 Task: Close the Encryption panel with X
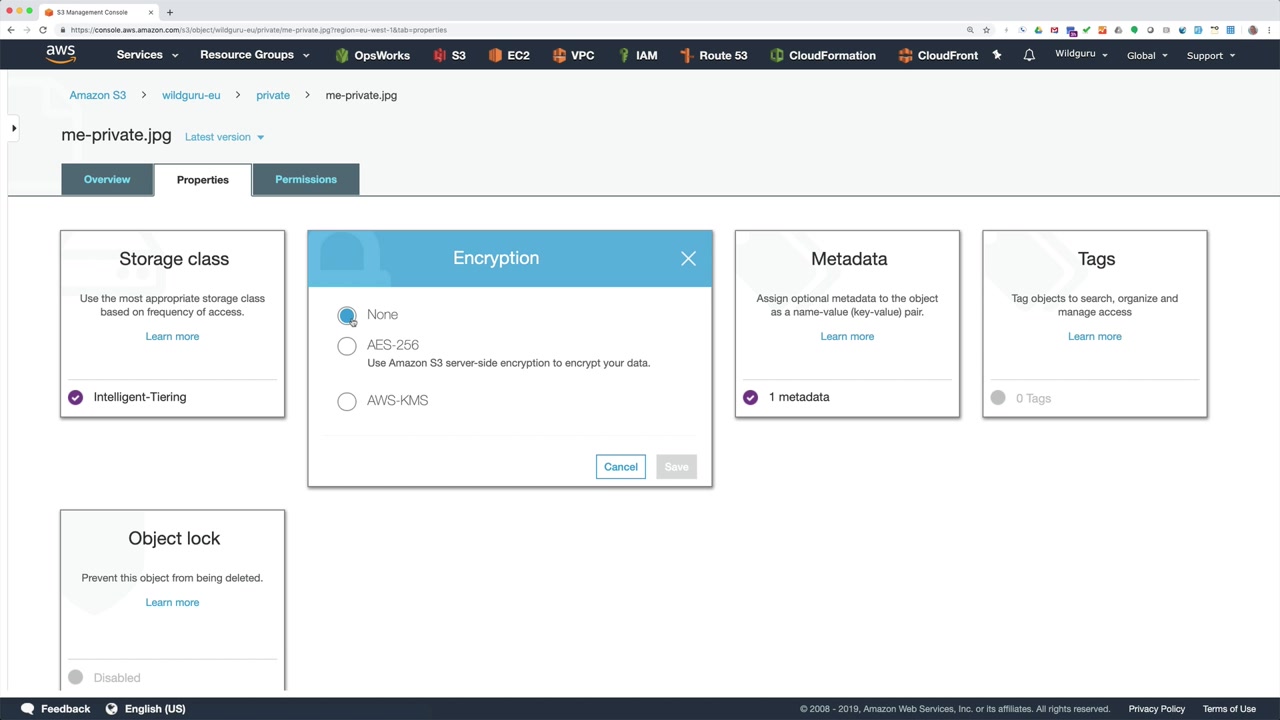pos(688,259)
